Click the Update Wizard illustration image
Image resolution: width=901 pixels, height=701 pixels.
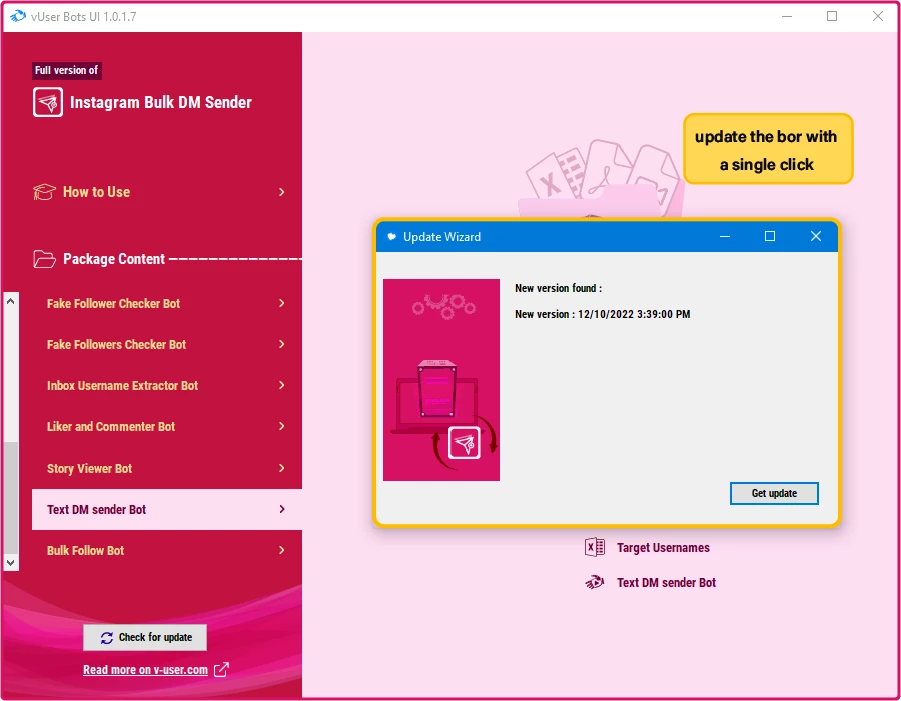pyautogui.click(x=441, y=380)
